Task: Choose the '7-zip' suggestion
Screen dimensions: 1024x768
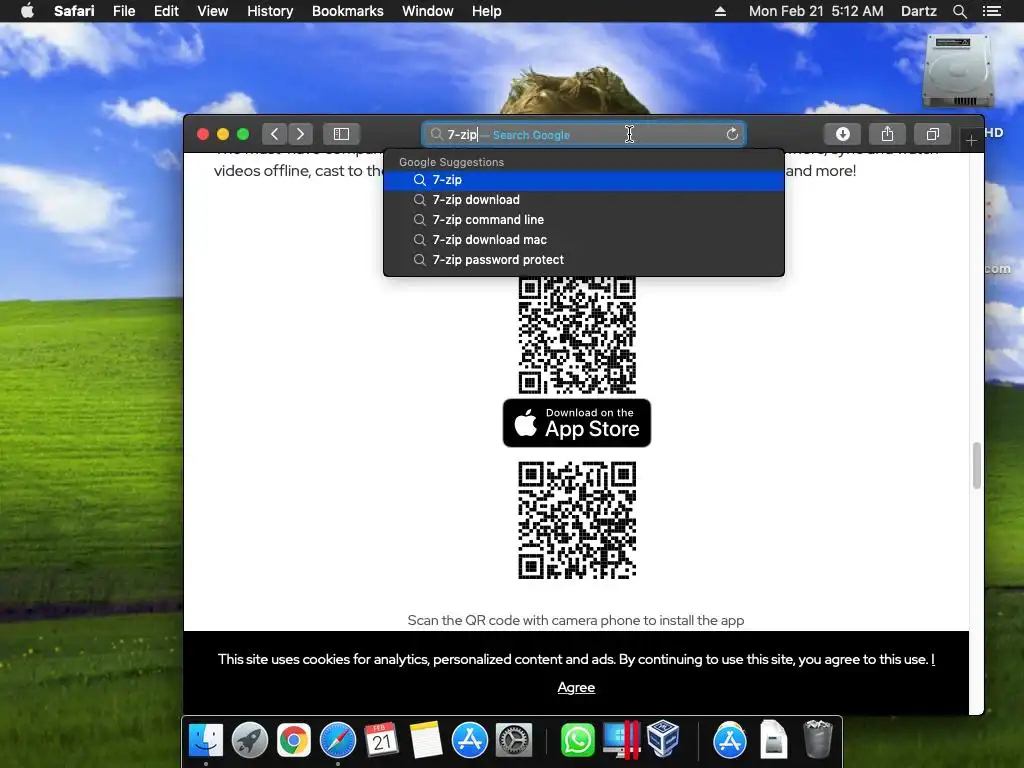Action: [x=584, y=180]
